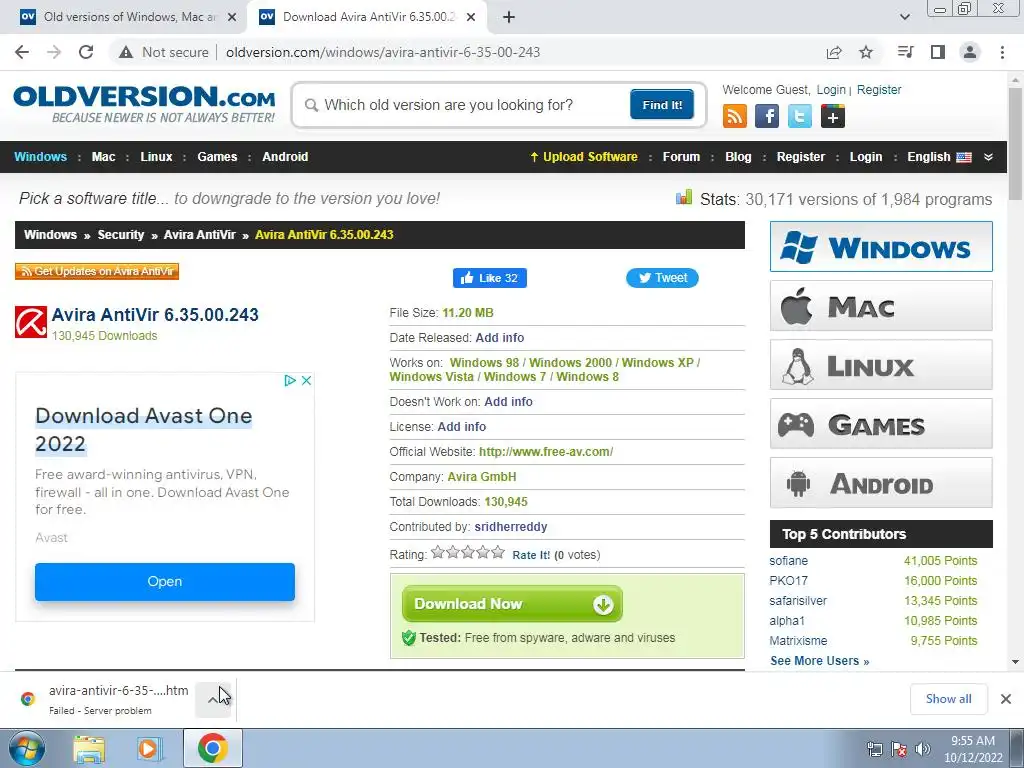Click the Not secure warning icon
This screenshot has height=768, width=1024.
(x=126, y=52)
